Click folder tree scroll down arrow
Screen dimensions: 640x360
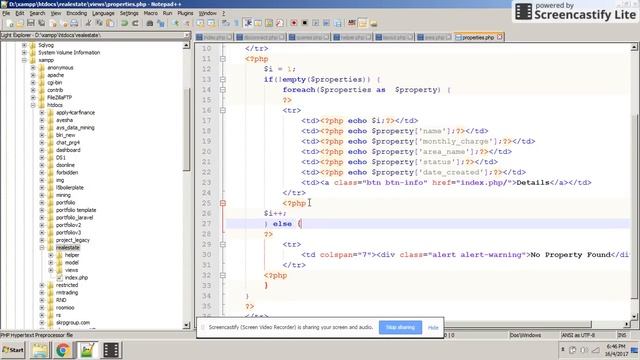(x=187, y=325)
